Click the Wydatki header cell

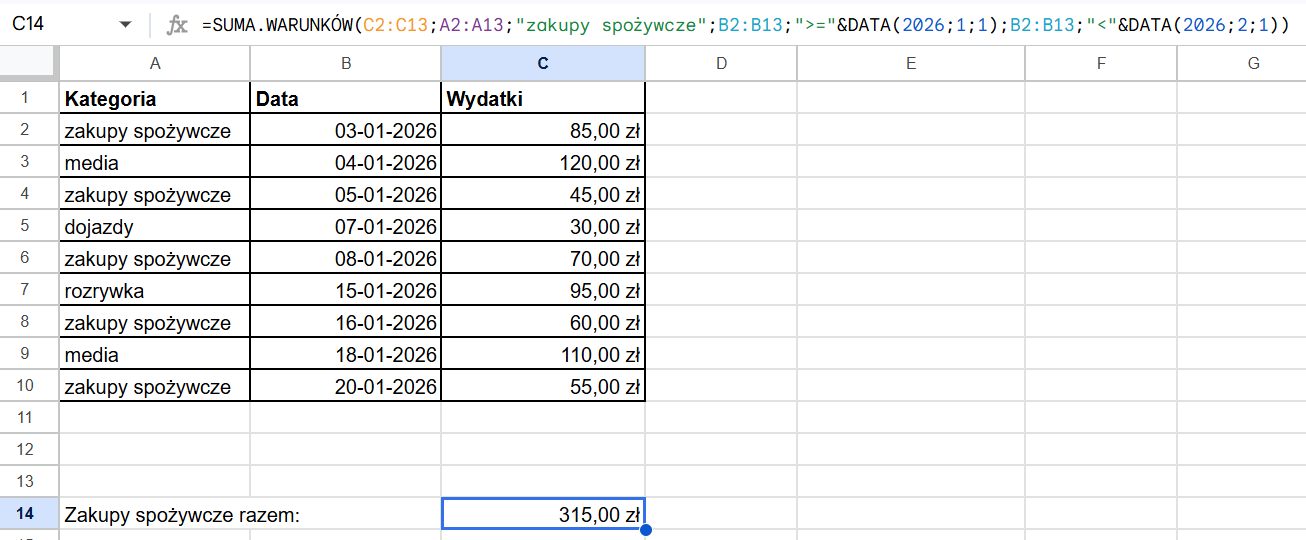pyautogui.click(x=543, y=99)
